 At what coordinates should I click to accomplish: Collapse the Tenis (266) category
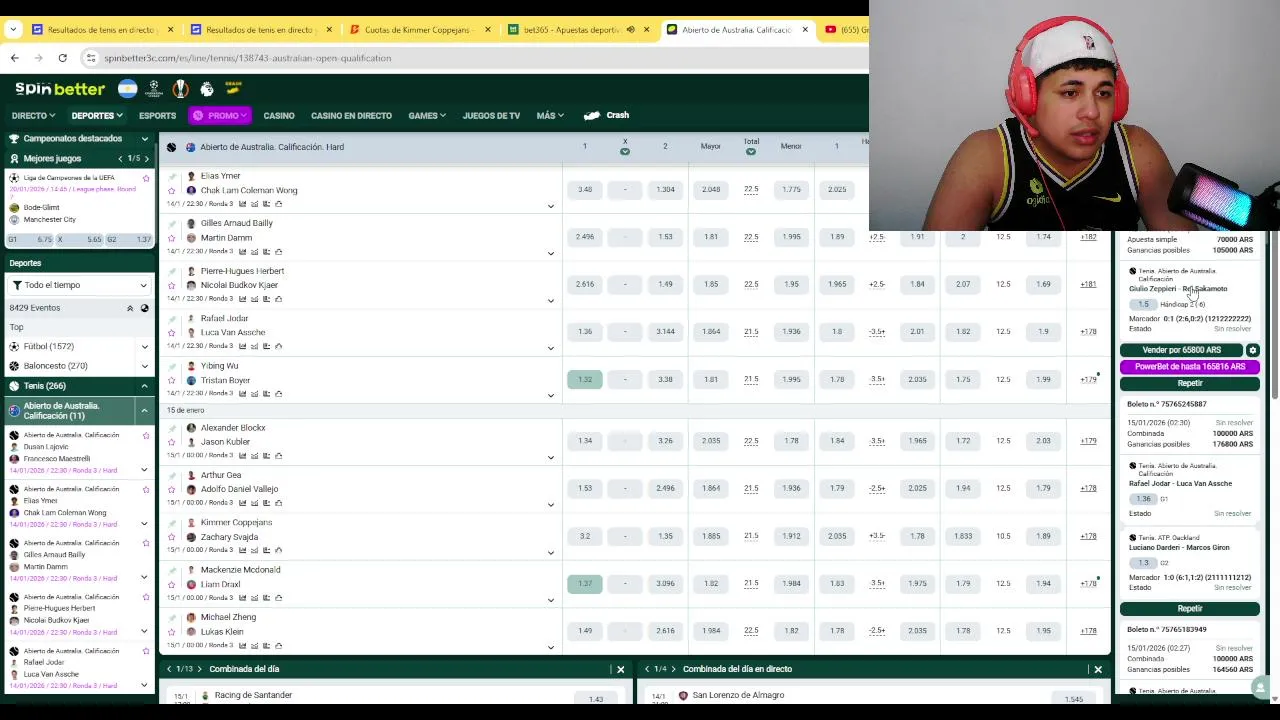(x=144, y=386)
